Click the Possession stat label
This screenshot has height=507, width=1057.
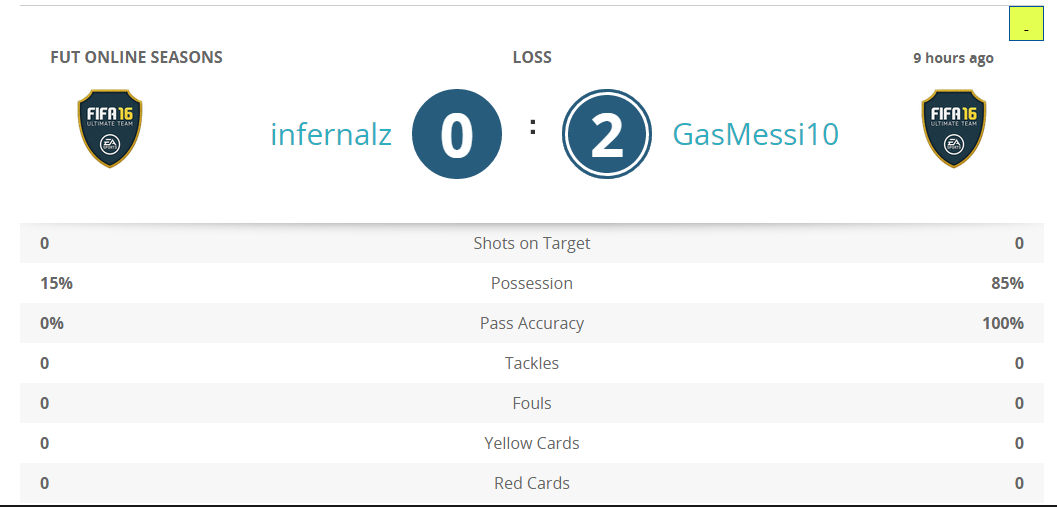point(532,283)
